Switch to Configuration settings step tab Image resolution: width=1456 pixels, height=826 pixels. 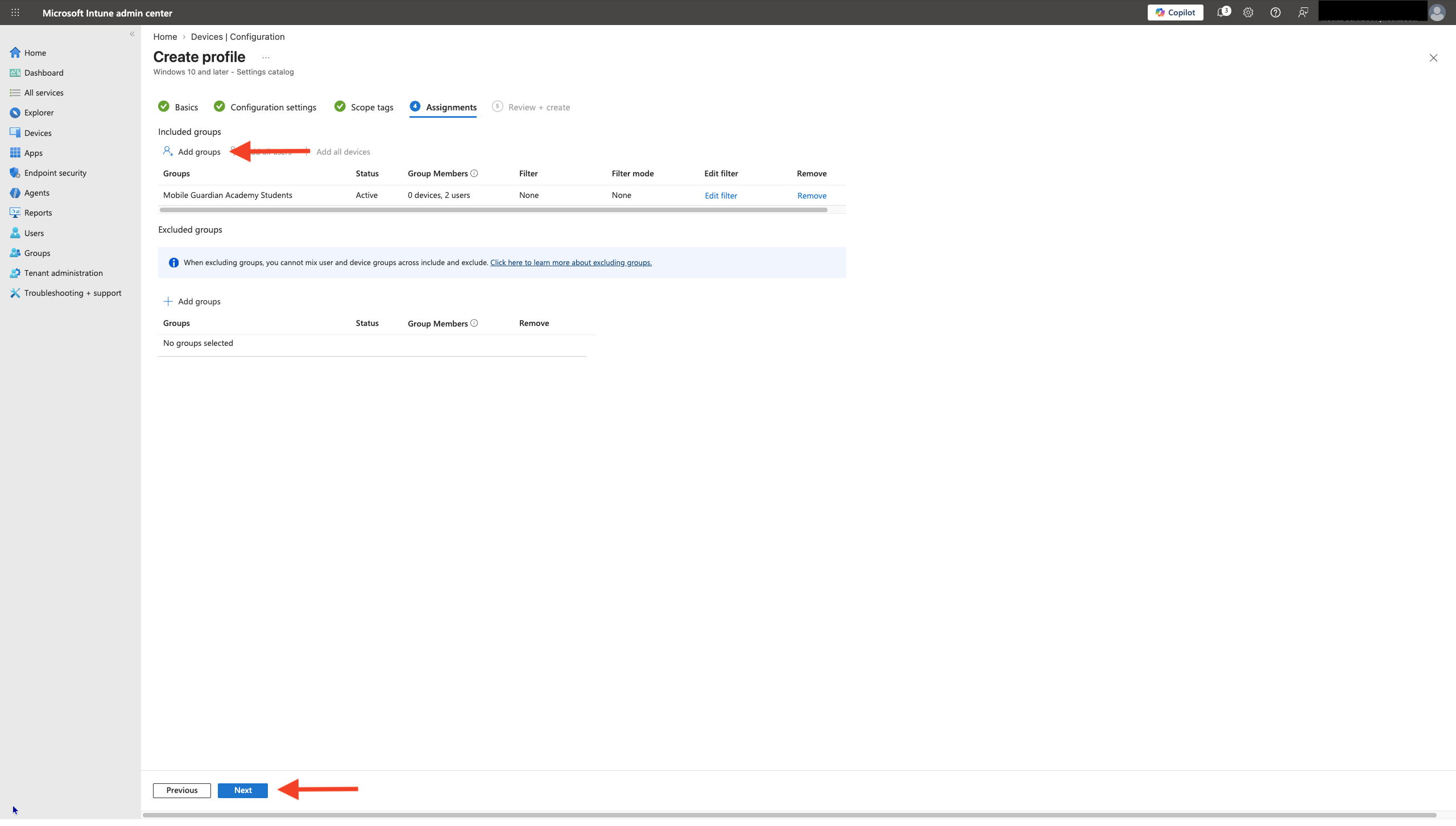click(265, 107)
